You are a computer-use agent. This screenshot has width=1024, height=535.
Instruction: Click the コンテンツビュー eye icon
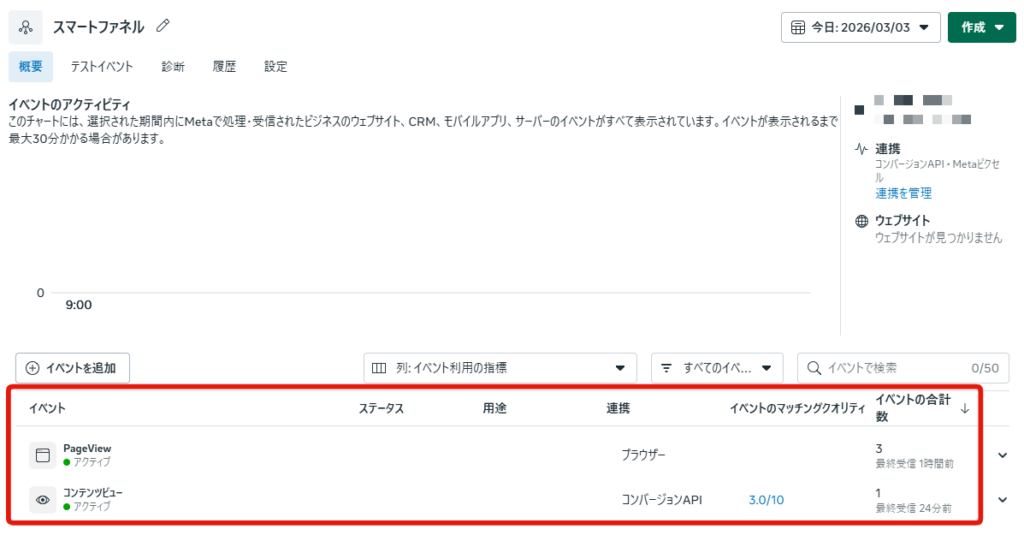click(x=42, y=499)
